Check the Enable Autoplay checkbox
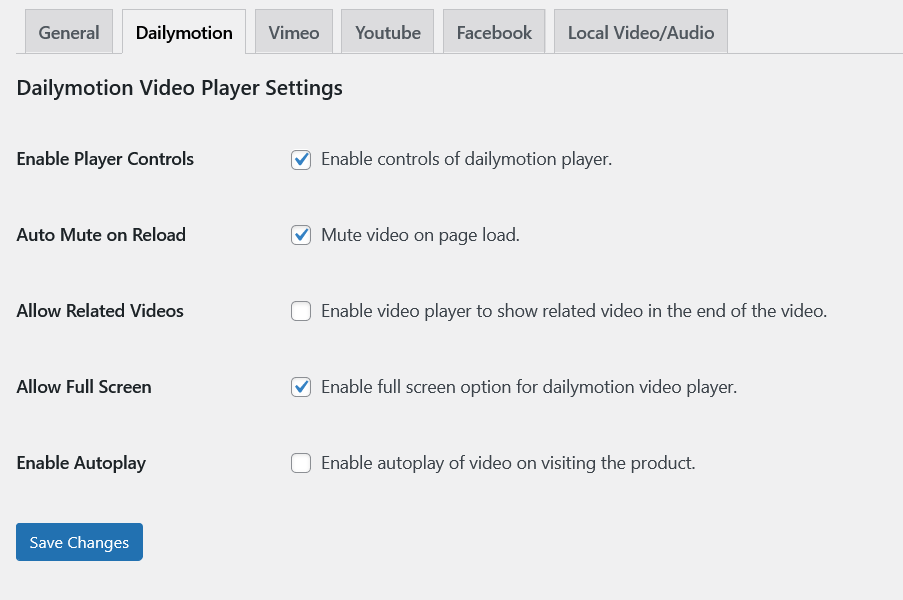Viewport: 903px width, 600px height. (x=301, y=463)
